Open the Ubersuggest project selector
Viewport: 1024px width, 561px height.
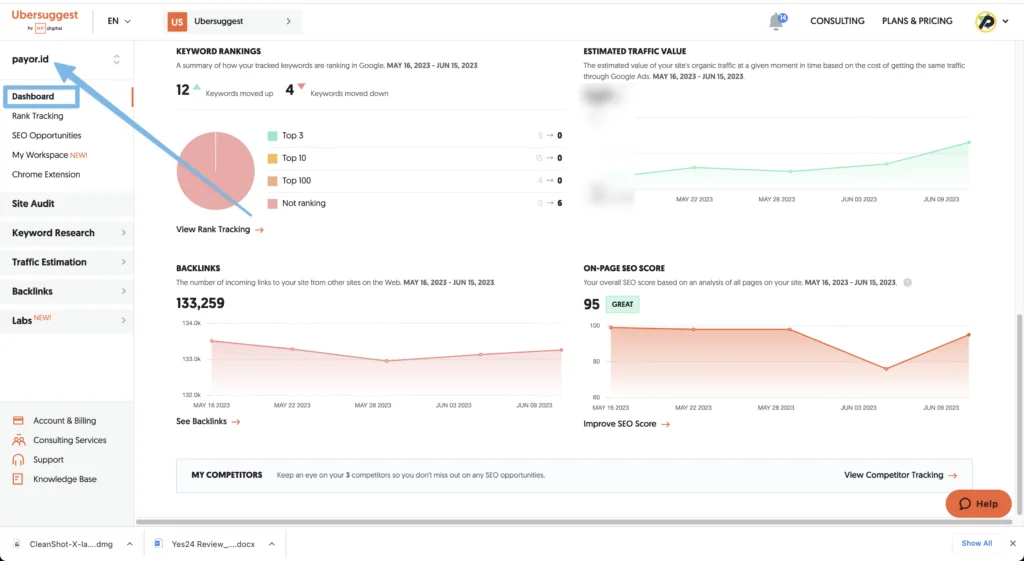[234, 22]
